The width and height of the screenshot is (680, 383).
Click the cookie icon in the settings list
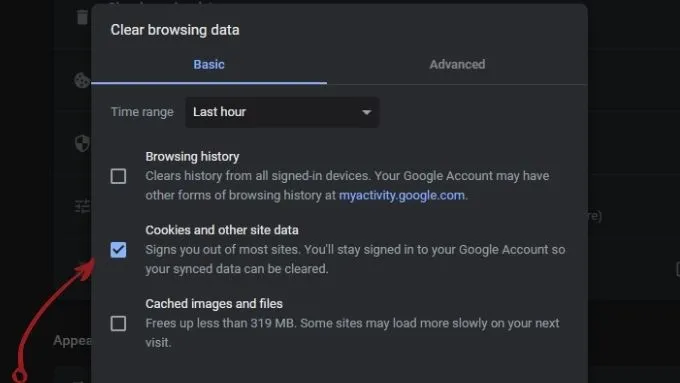tap(82, 80)
